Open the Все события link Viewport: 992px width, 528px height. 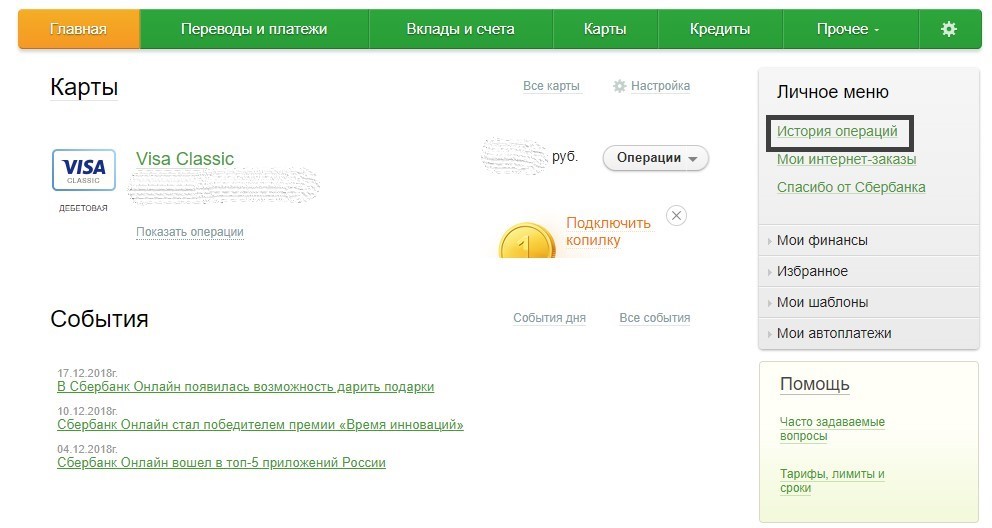(x=655, y=318)
